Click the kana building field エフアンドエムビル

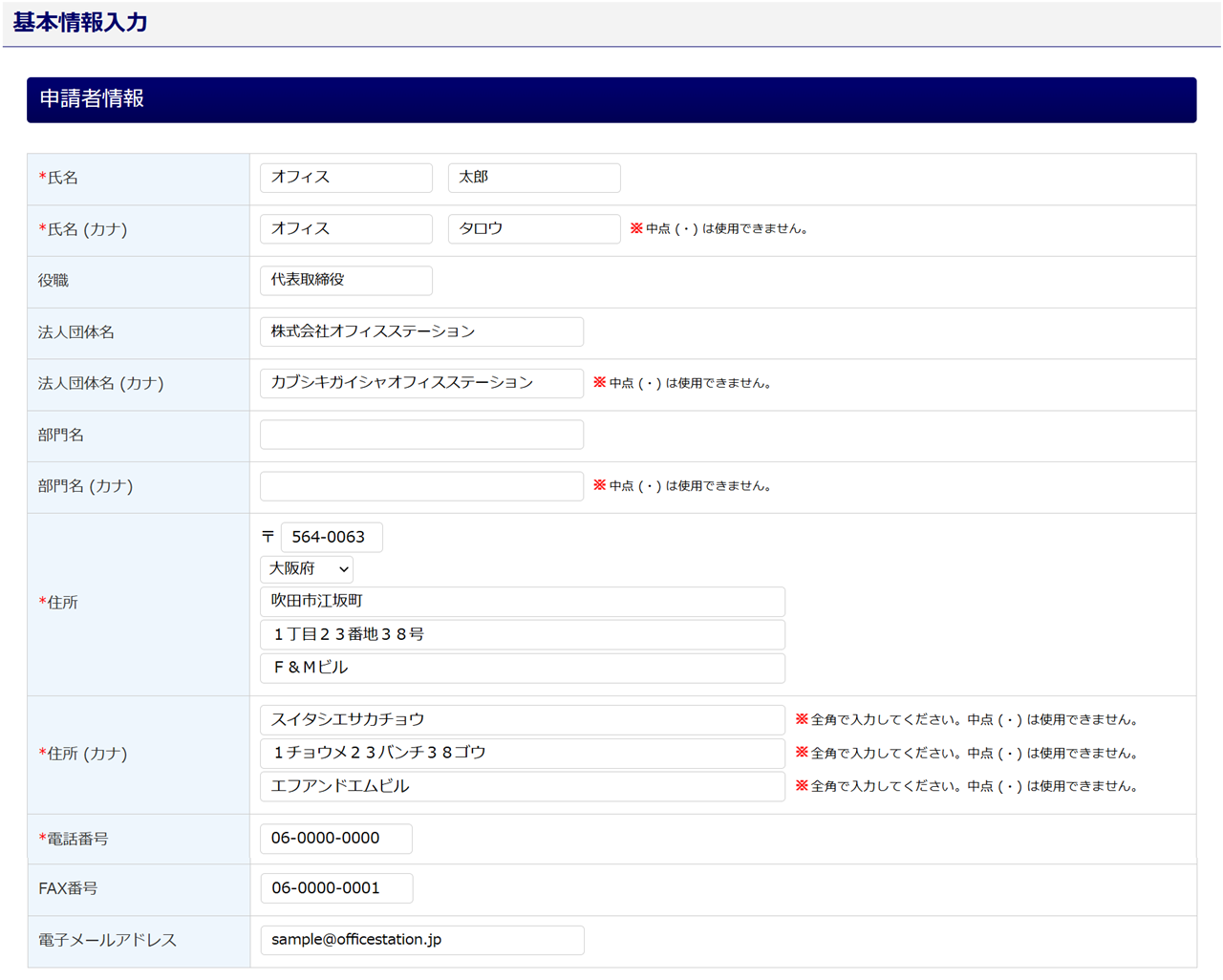(522, 786)
